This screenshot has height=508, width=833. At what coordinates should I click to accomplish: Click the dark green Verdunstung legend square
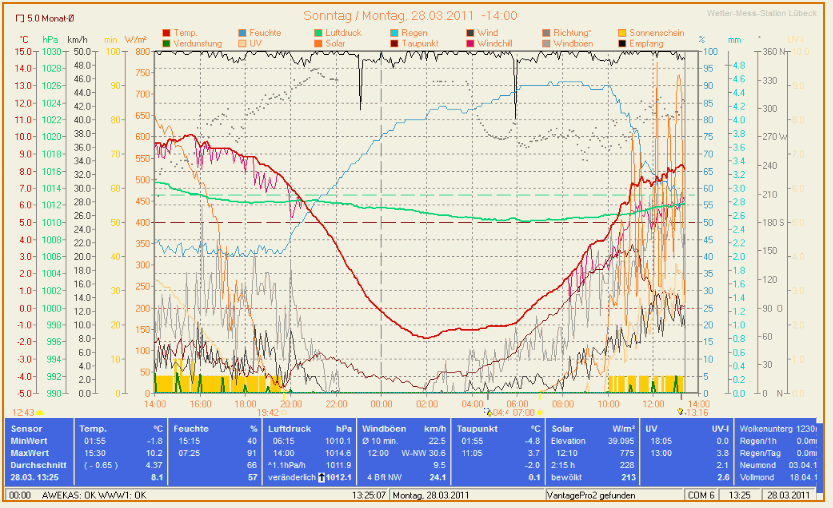(x=166, y=44)
